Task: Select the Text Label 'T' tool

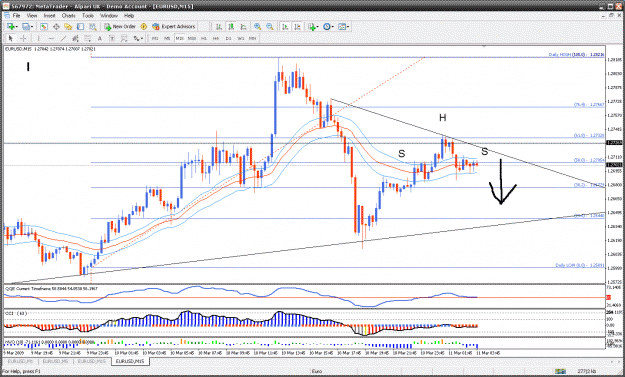Action: (x=112, y=38)
